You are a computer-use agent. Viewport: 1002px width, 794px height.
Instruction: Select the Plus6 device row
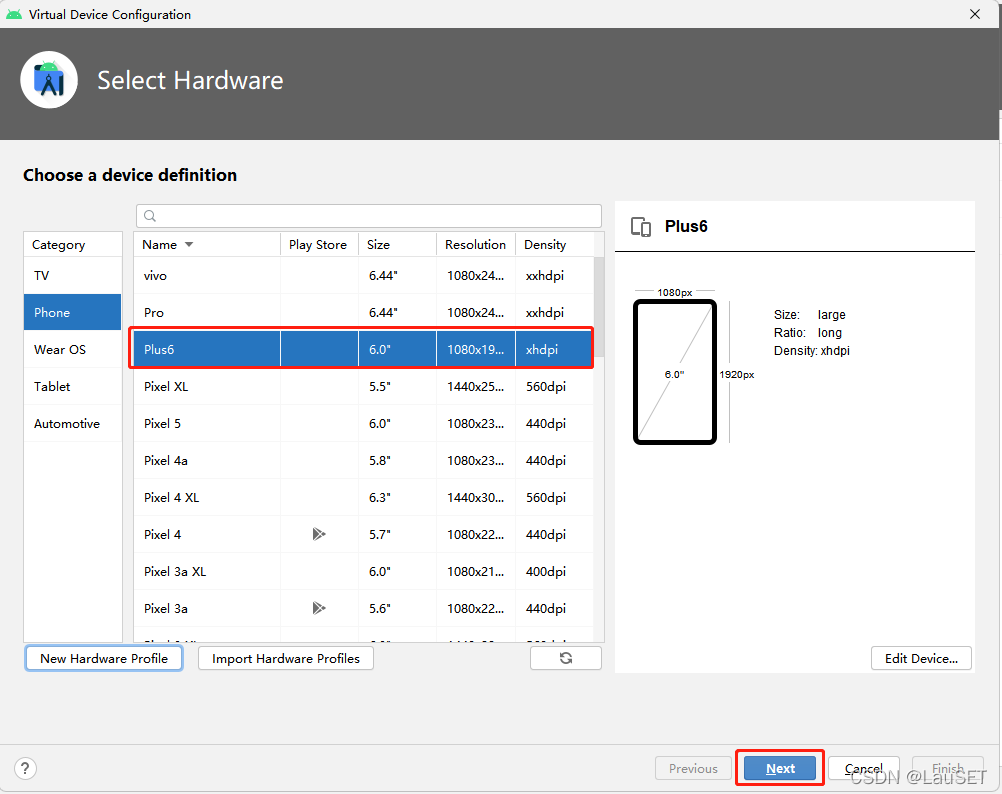(363, 349)
